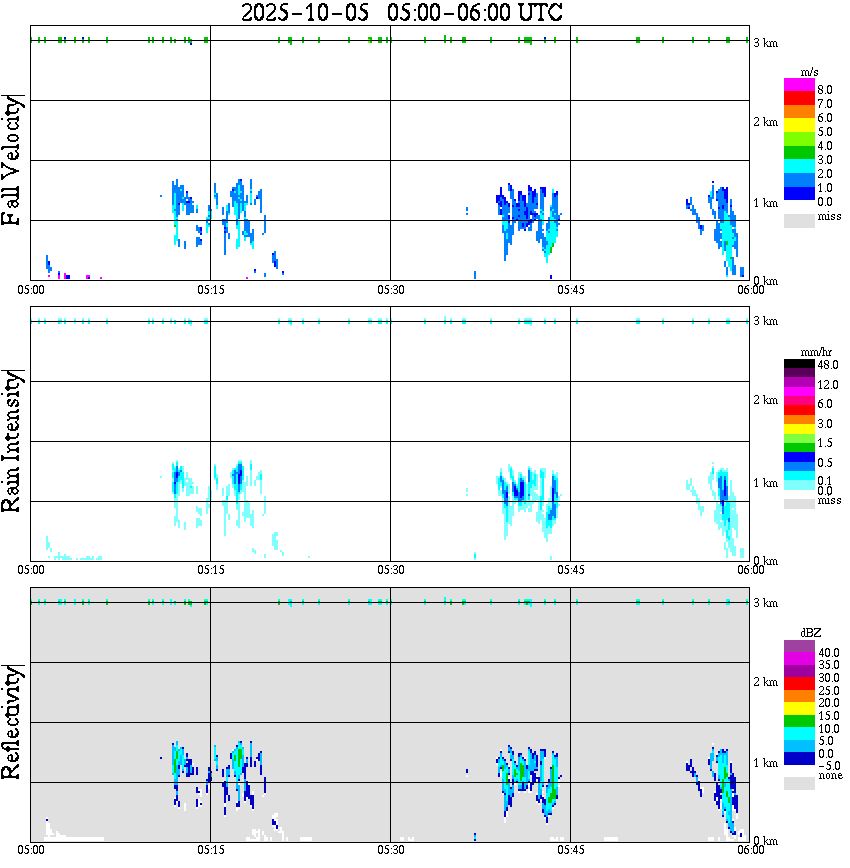850x868 pixels.
Task: Click "48.0" value in Rain Intensity legend
Action: pos(828,365)
